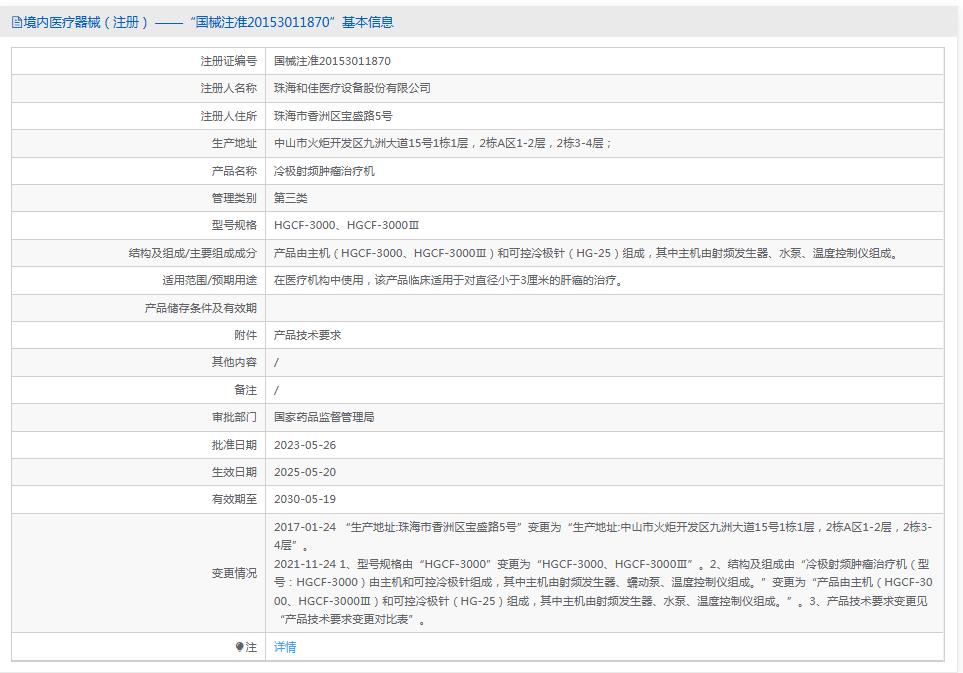Click the blue page header title text
The width and height of the screenshot is (963, 673).
click(x=200, y=21)
